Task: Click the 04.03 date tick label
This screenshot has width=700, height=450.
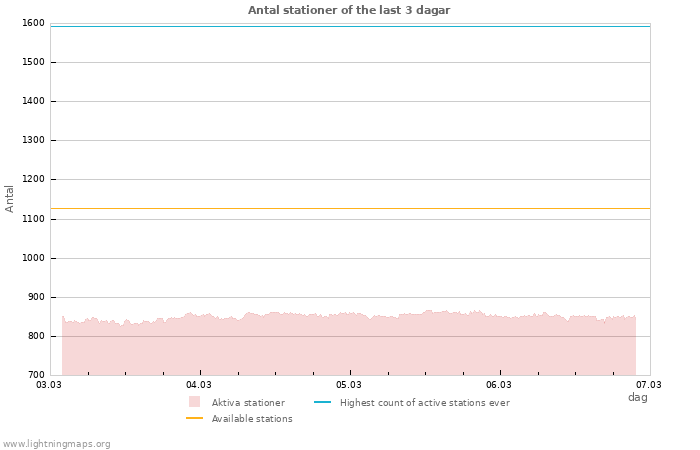Action: coord(199,384)
